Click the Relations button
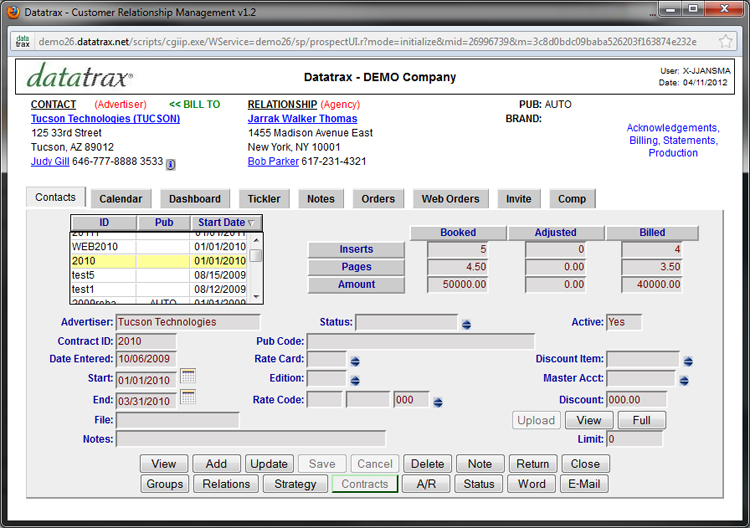This screenshot has width=750, height=528. pos(226,484)
